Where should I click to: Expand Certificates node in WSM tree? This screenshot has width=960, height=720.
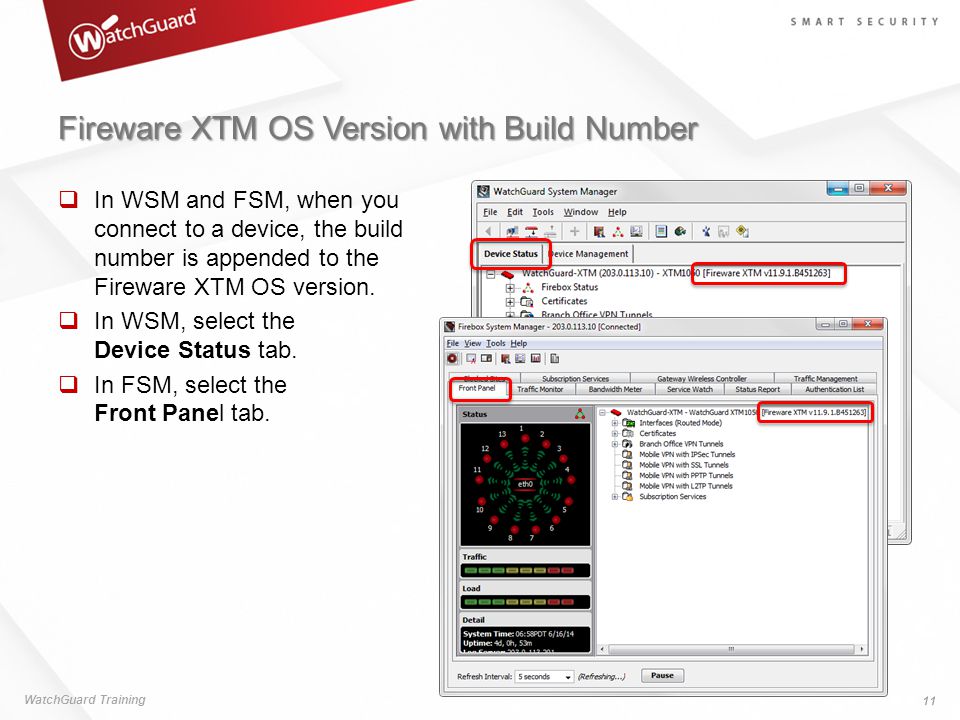510,301
